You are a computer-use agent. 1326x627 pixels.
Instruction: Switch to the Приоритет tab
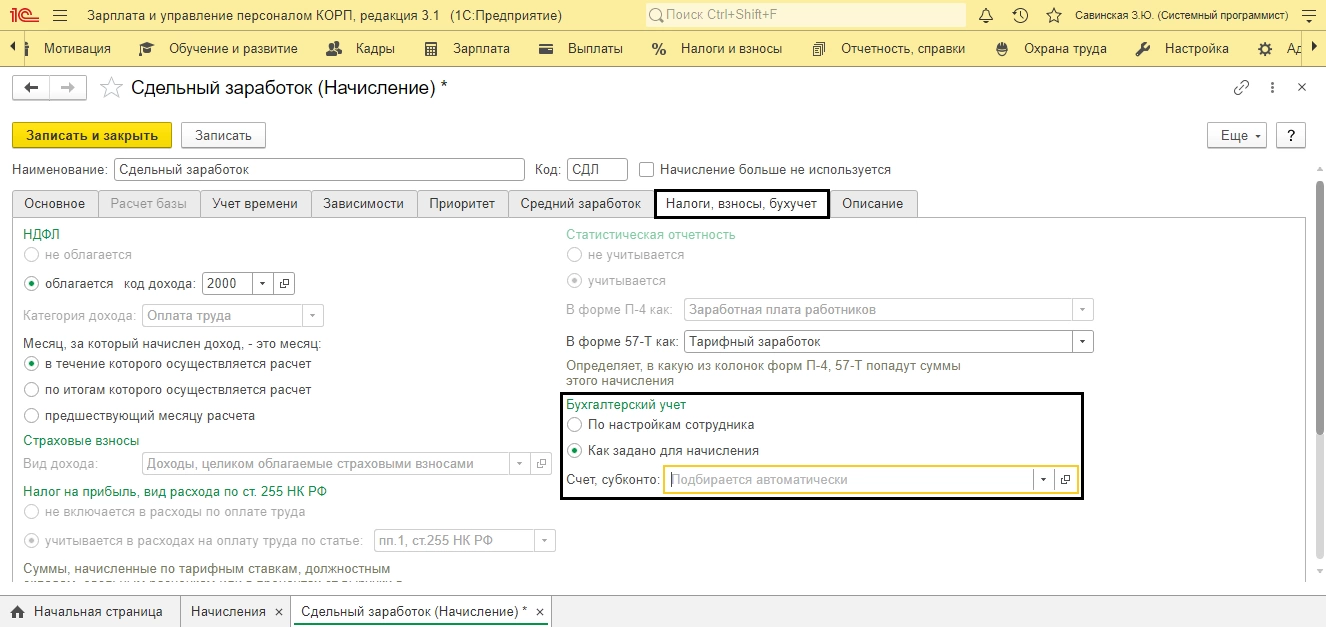pyautogui.click(x=462, y=203)
